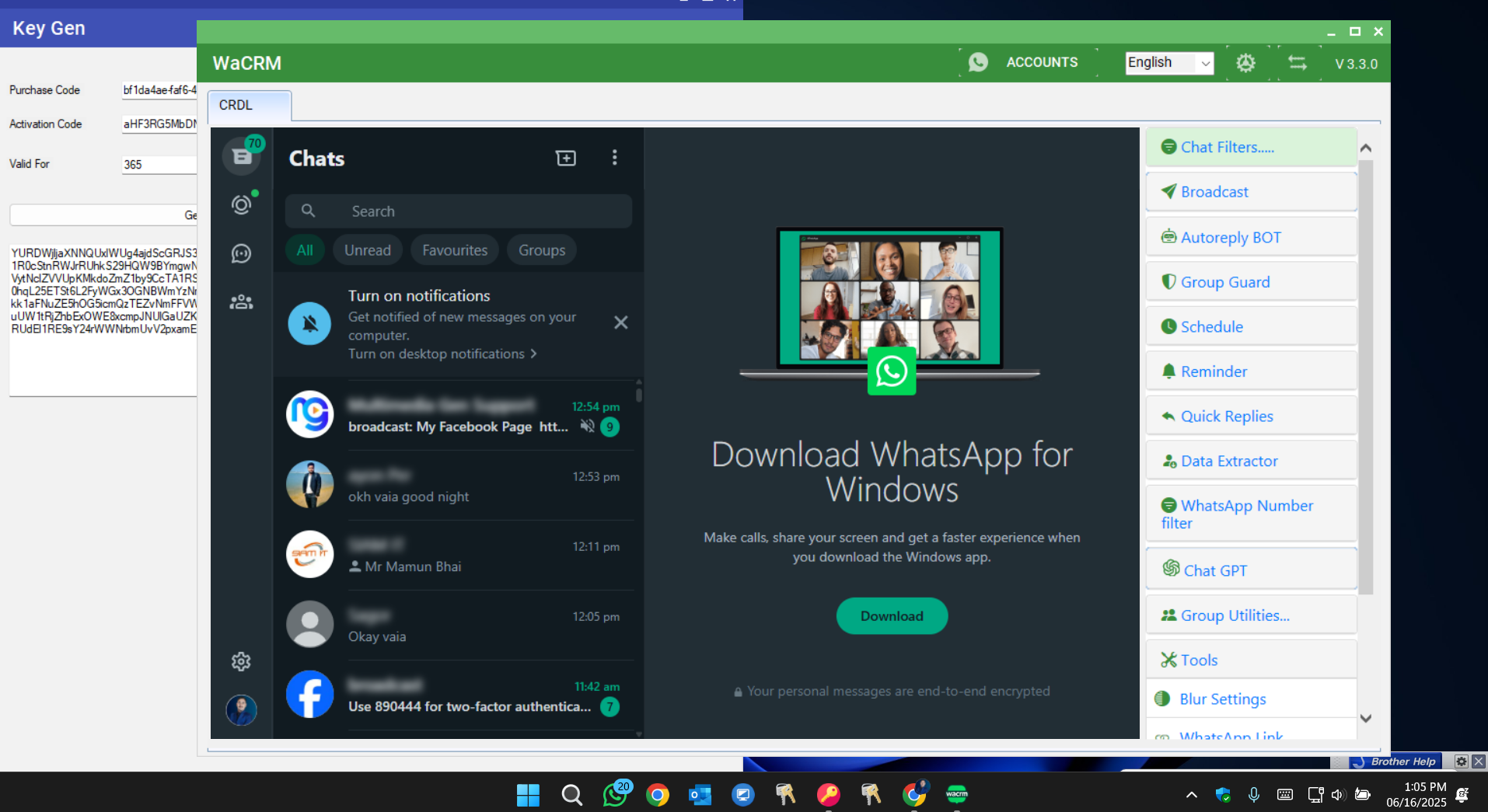Viewport: 1488px width, 812px height.
Task: Open Blur Settings
Action: click(x=1251, y=699)
